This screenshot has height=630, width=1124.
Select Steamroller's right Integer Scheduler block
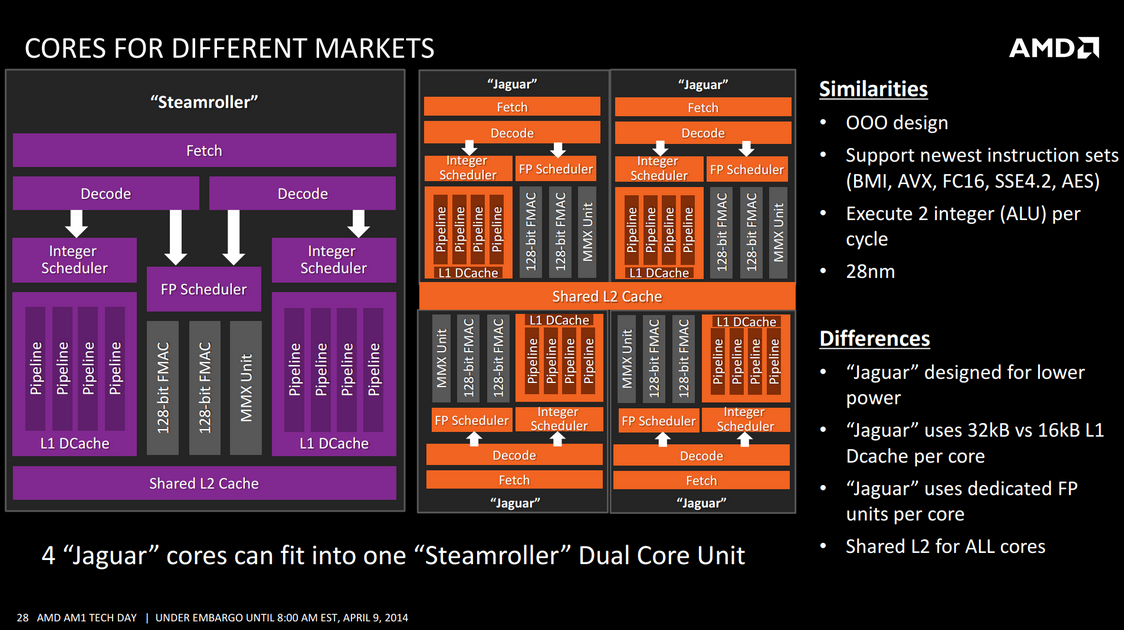pyautogui.click(x=333, y=259)
